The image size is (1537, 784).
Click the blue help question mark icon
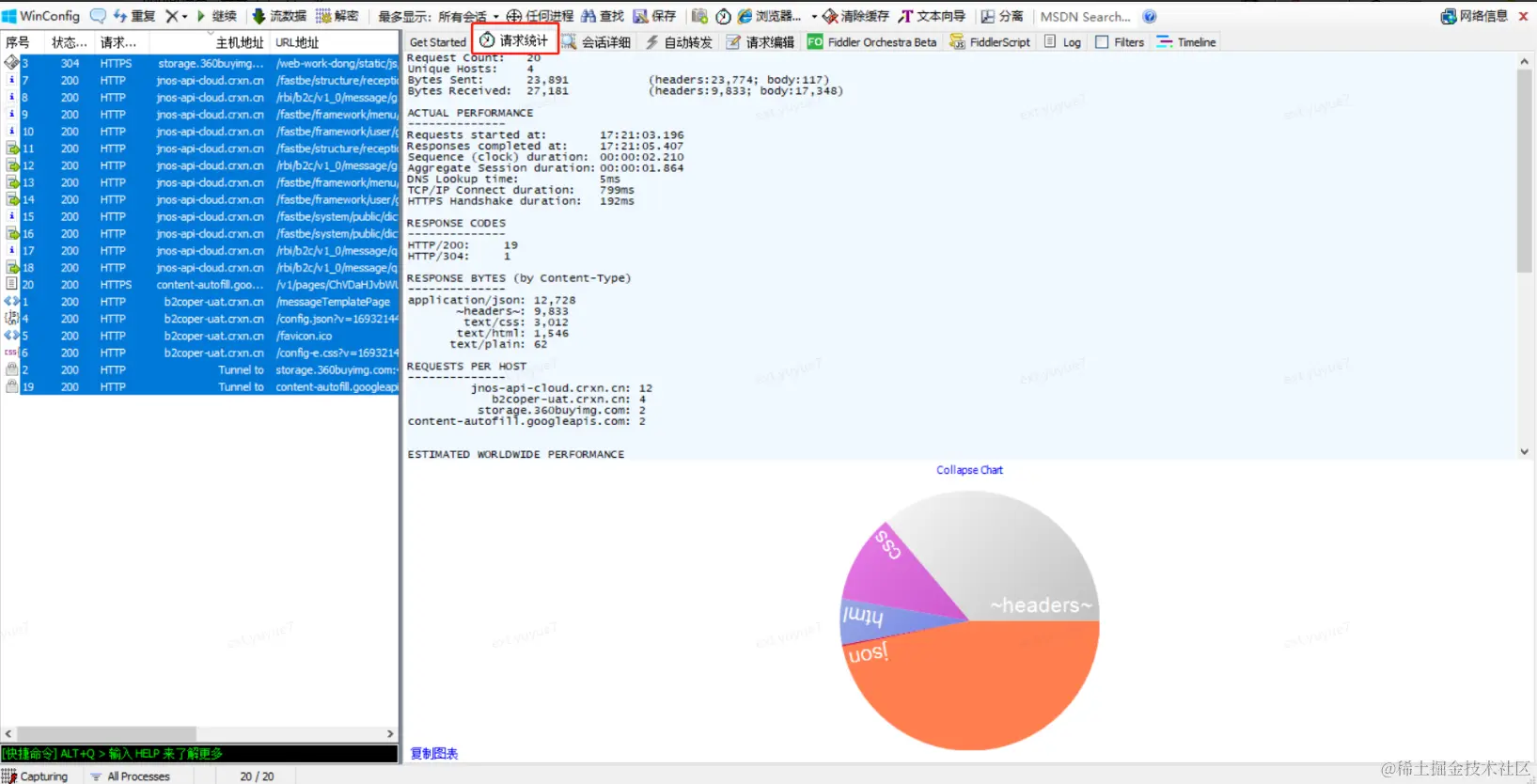click(1149, 16)
